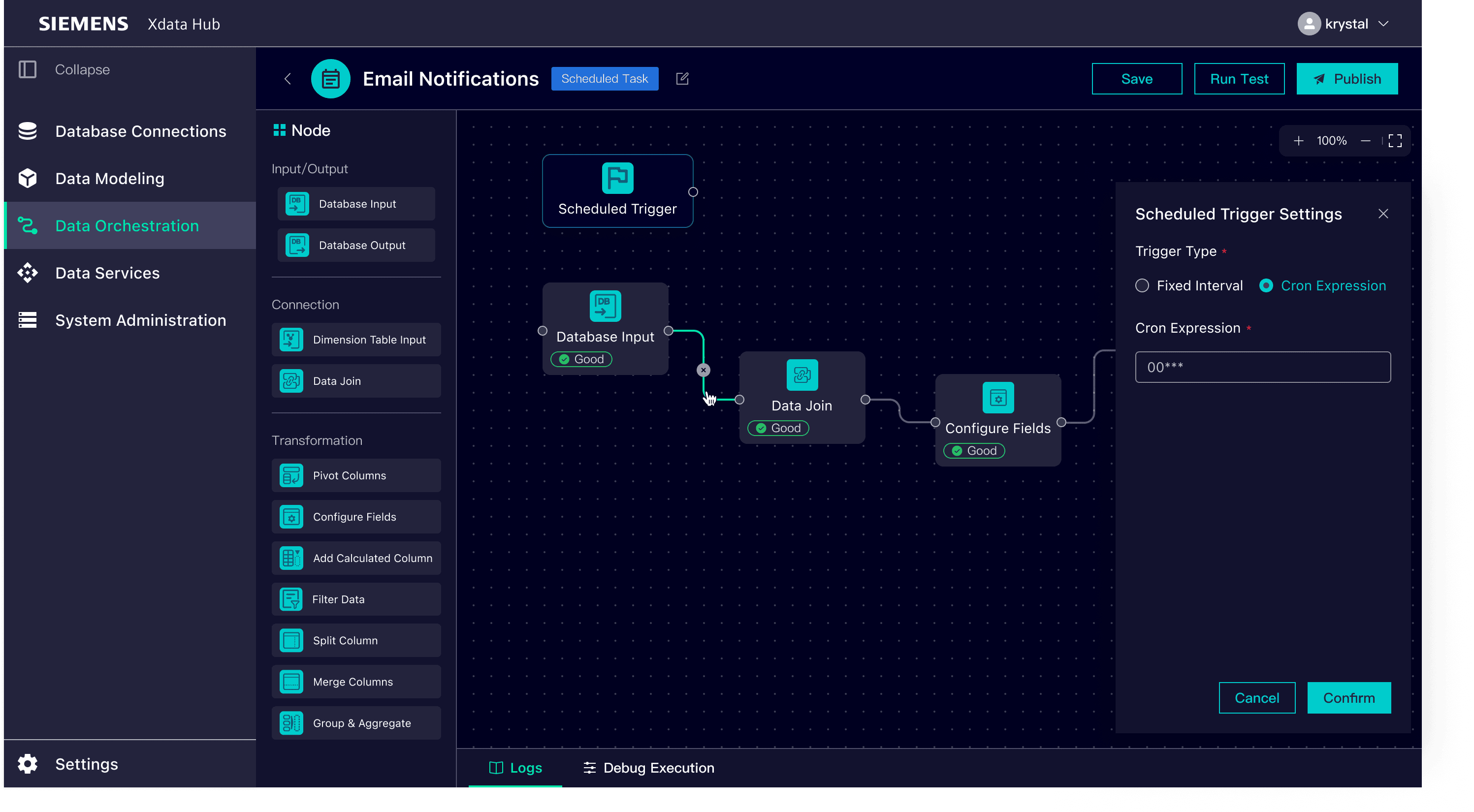Click the Publish button

(x=1346, y=78)
